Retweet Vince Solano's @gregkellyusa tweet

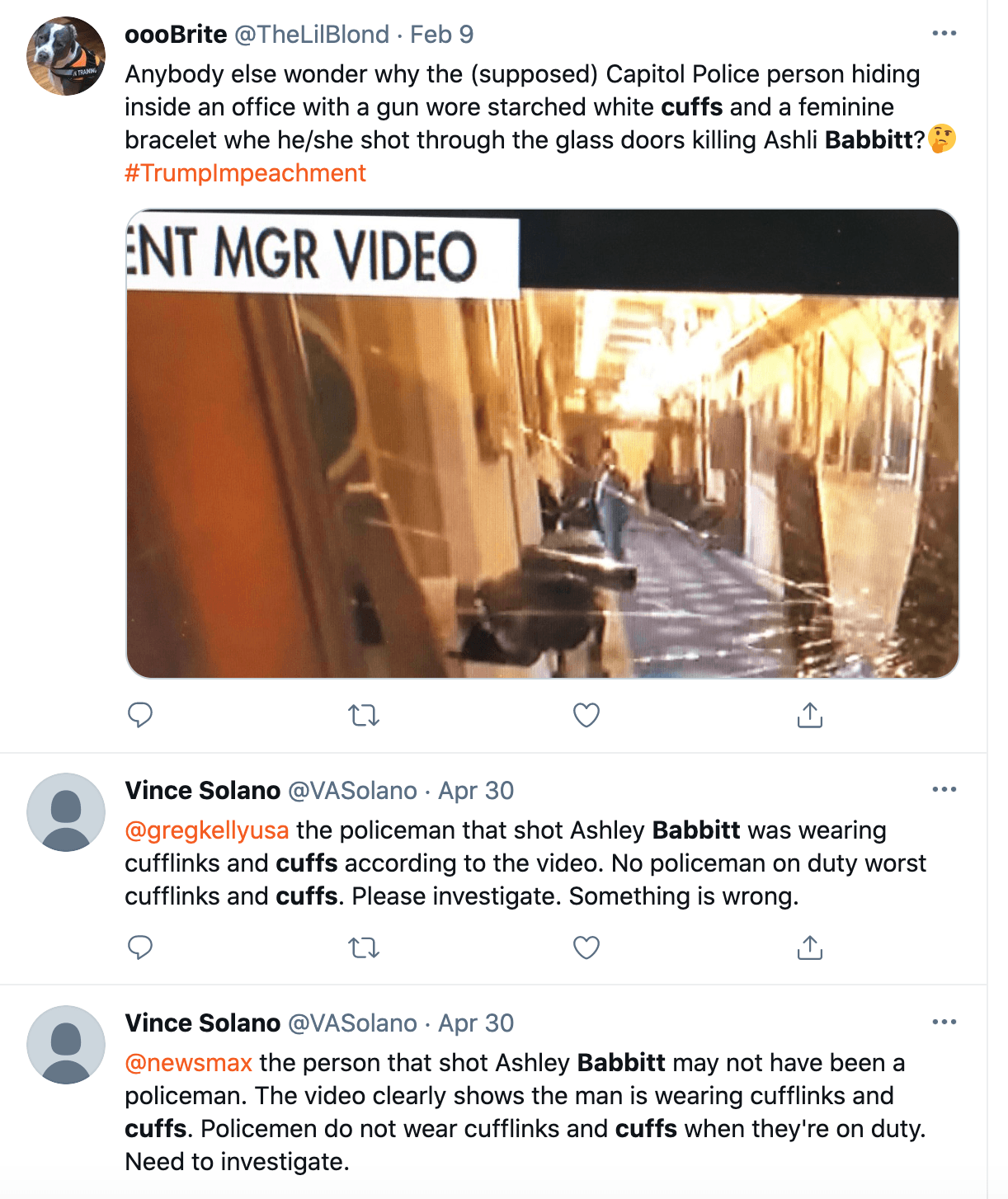click(364, 947)
